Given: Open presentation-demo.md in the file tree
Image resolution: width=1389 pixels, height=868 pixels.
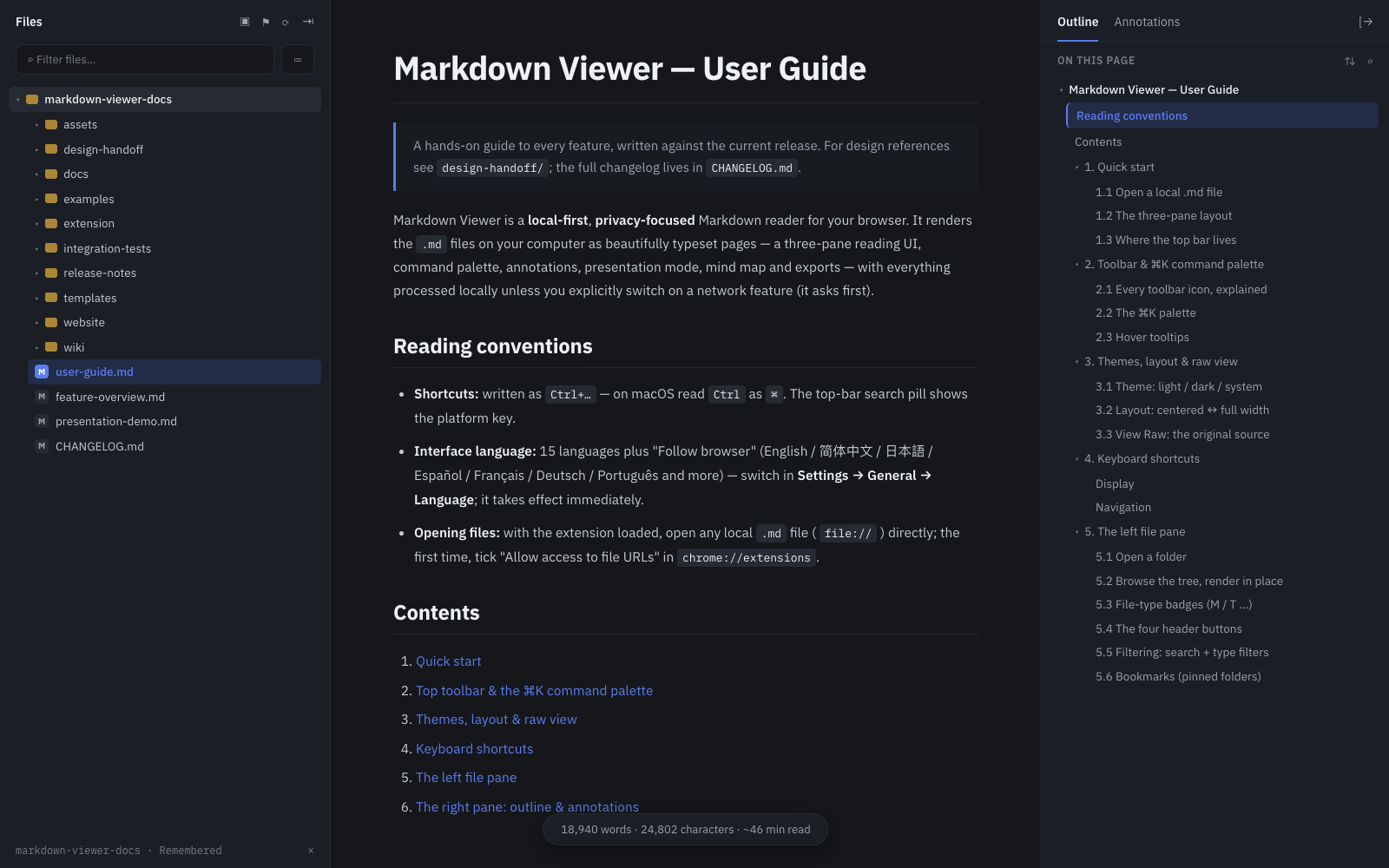Looking at the screenshot, I should pos(174,421).
